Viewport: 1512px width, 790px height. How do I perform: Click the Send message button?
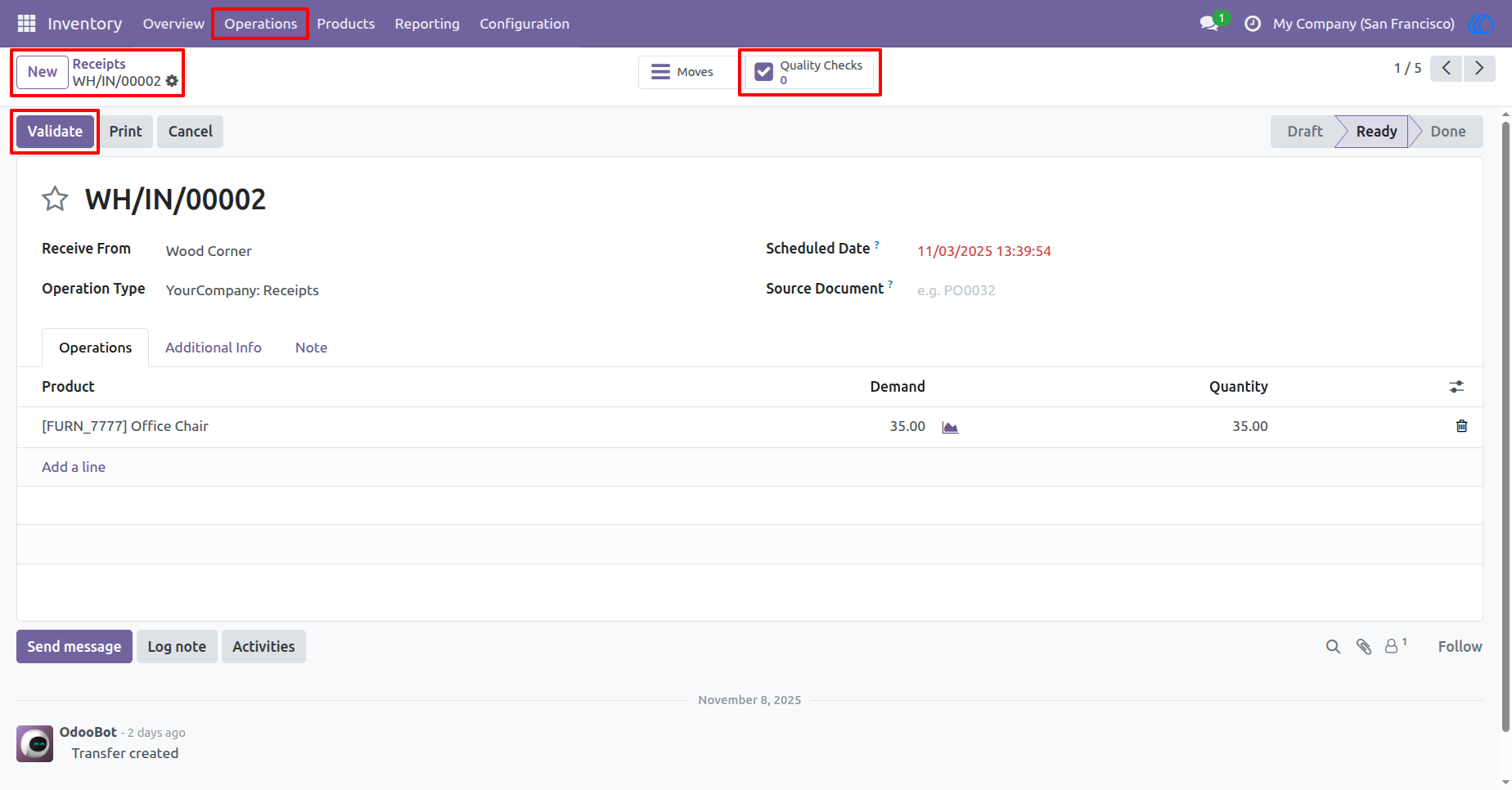coord(74,647)
